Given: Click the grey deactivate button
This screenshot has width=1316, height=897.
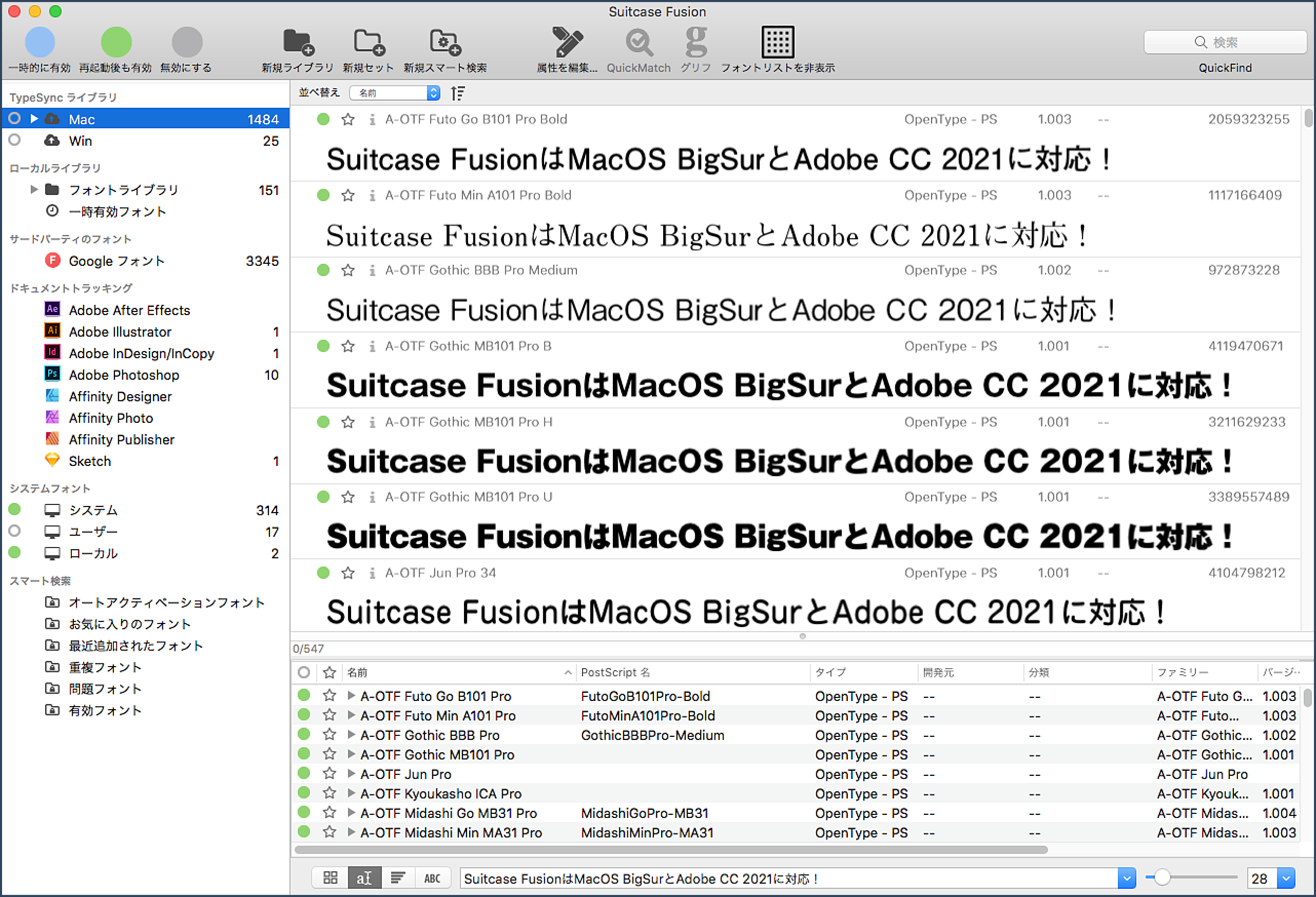Looking at the screenshot, I should coord(187,42).
